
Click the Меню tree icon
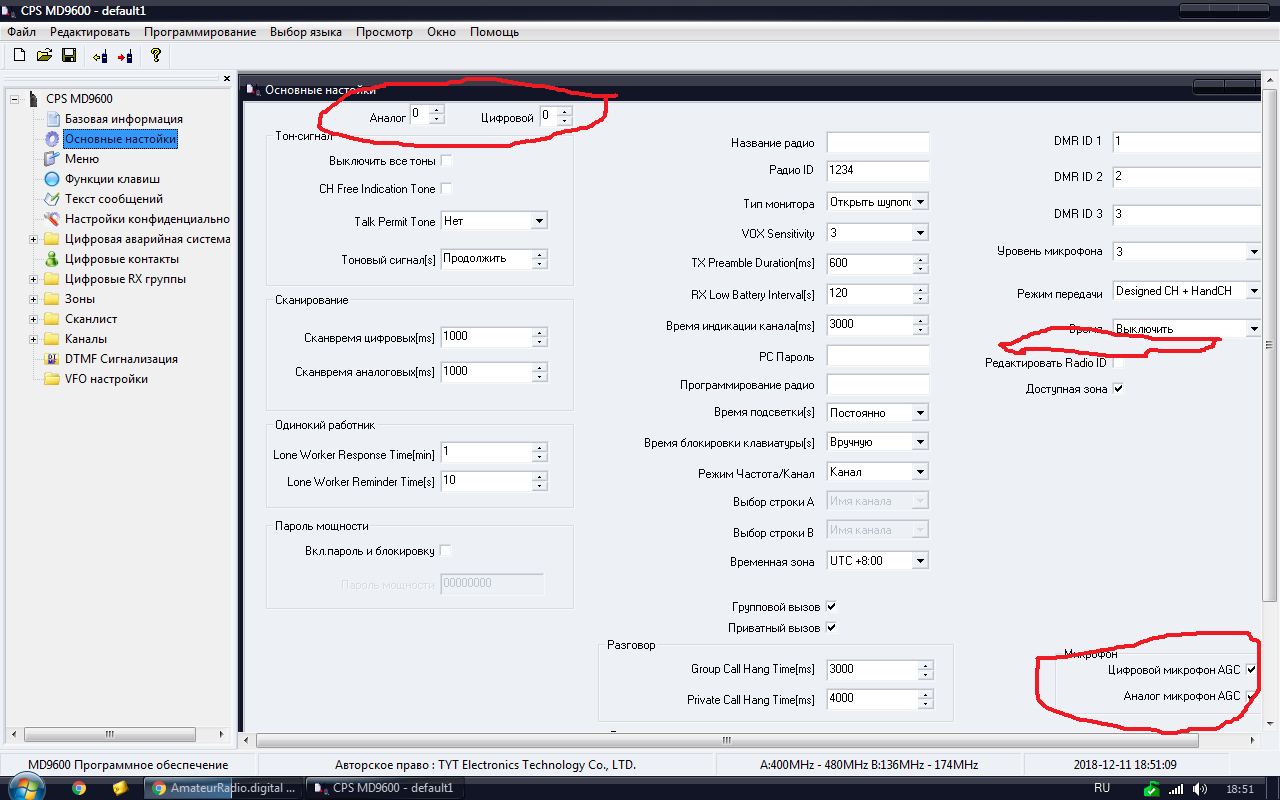53,159
